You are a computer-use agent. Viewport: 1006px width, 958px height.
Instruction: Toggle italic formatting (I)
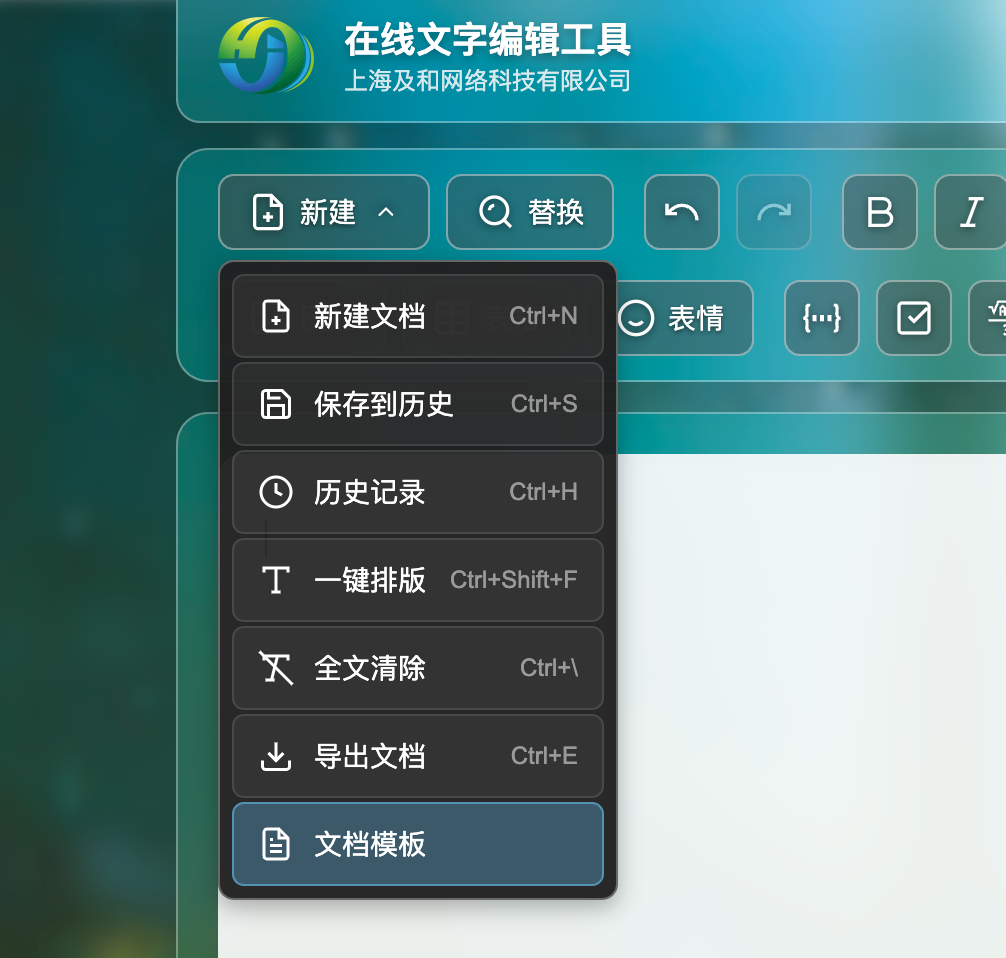pyautogui.click(x=971, y=212)
